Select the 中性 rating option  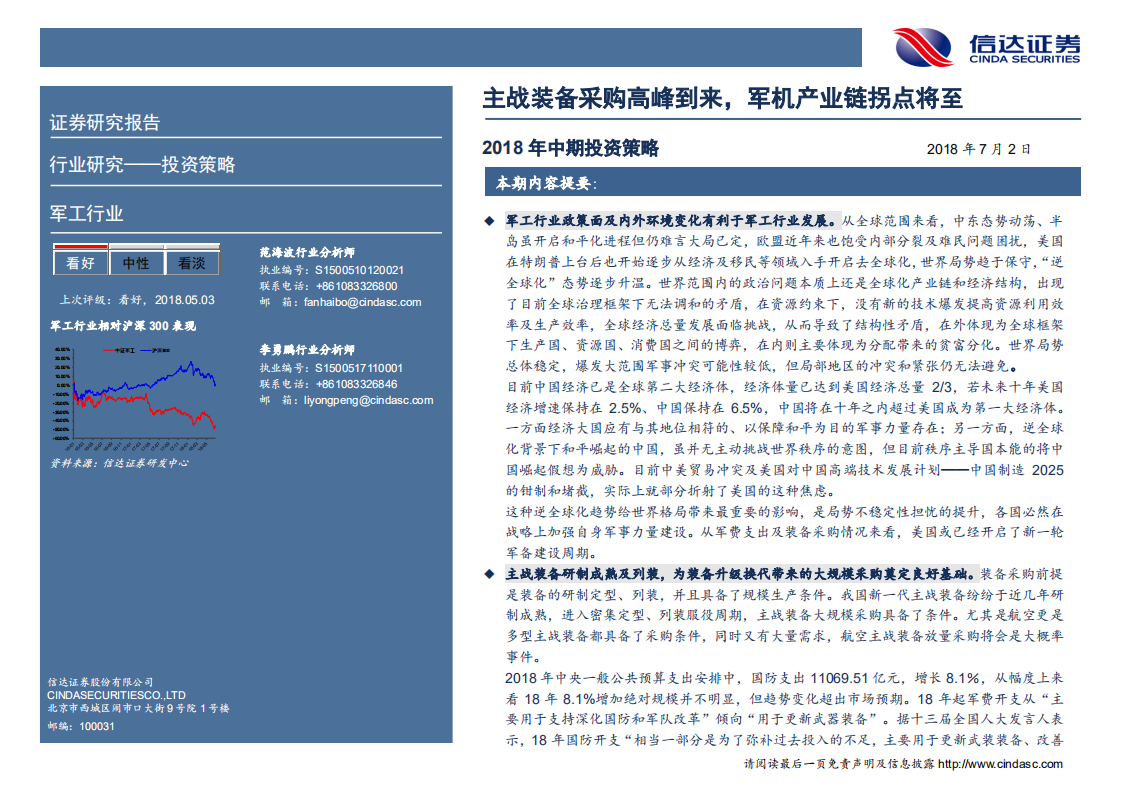click(135, 261)
